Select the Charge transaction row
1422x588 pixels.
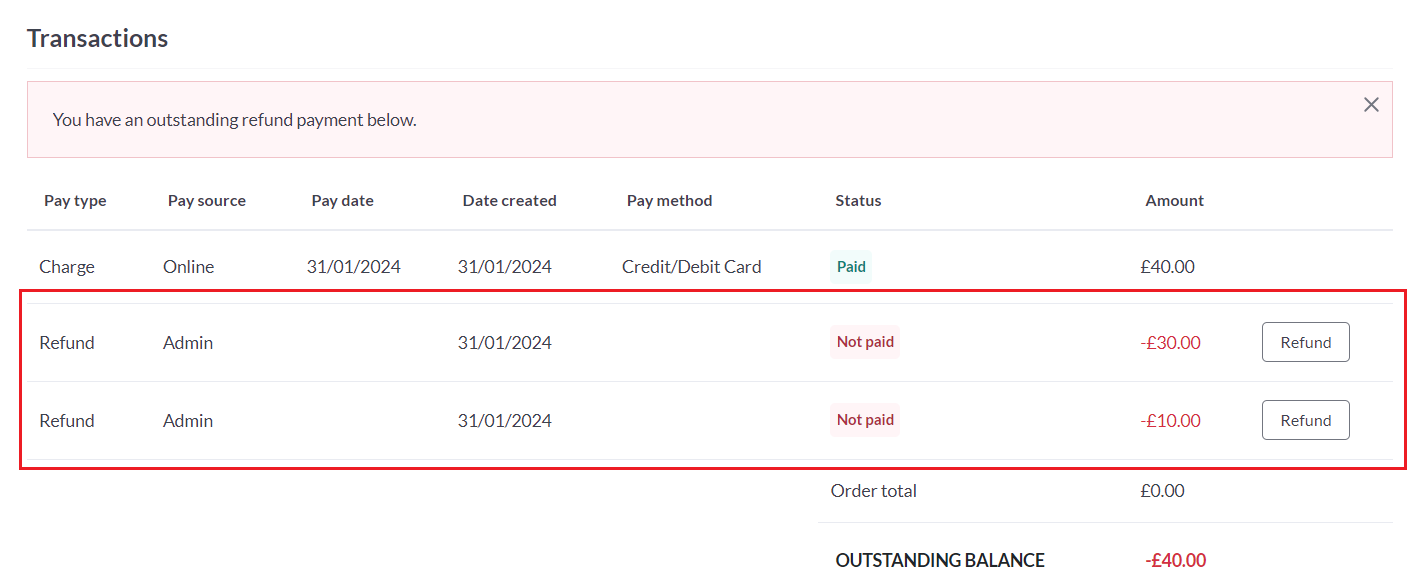tap(710, 267)
